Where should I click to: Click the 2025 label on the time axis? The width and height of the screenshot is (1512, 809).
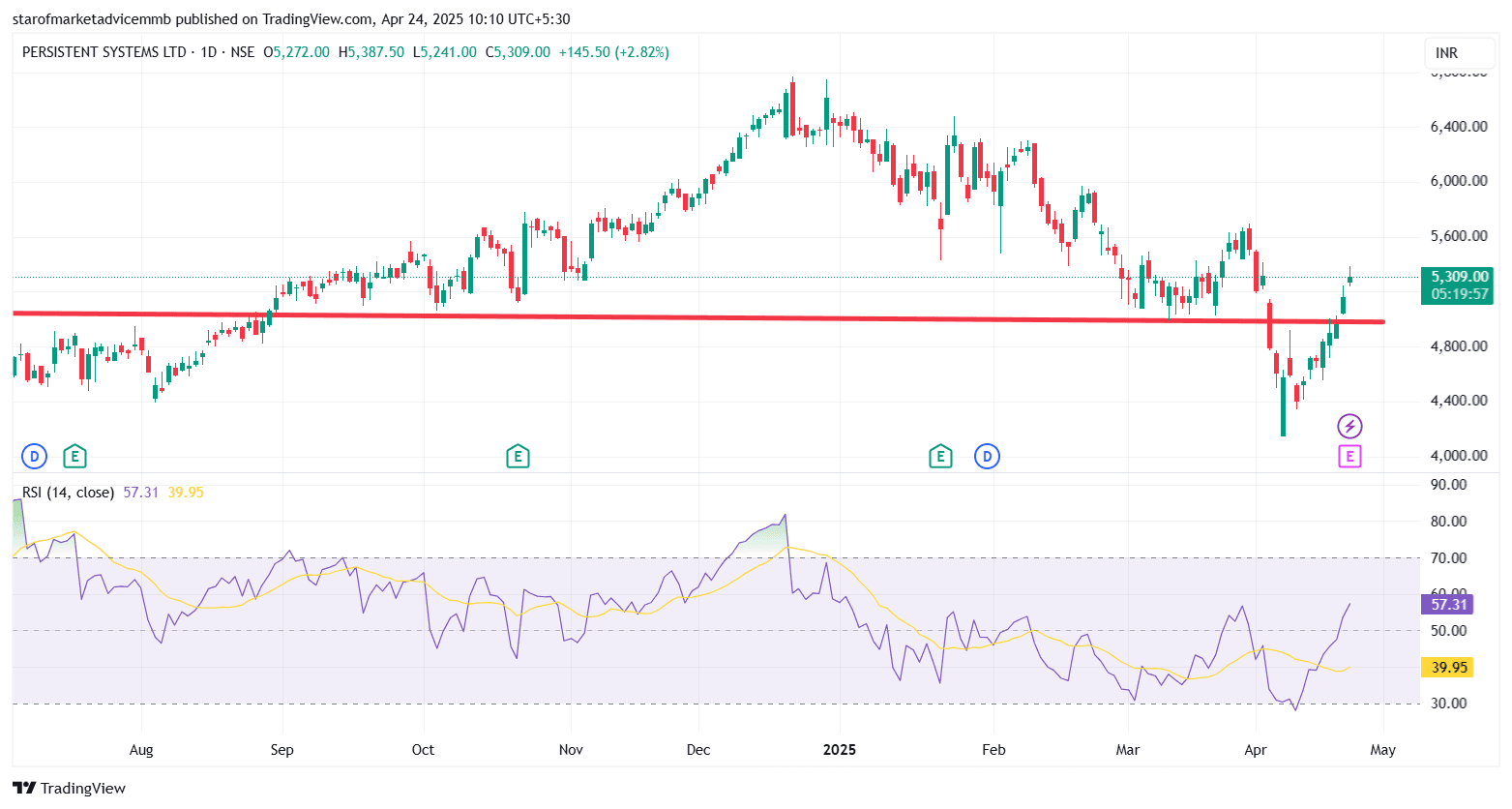click(840, 750)
